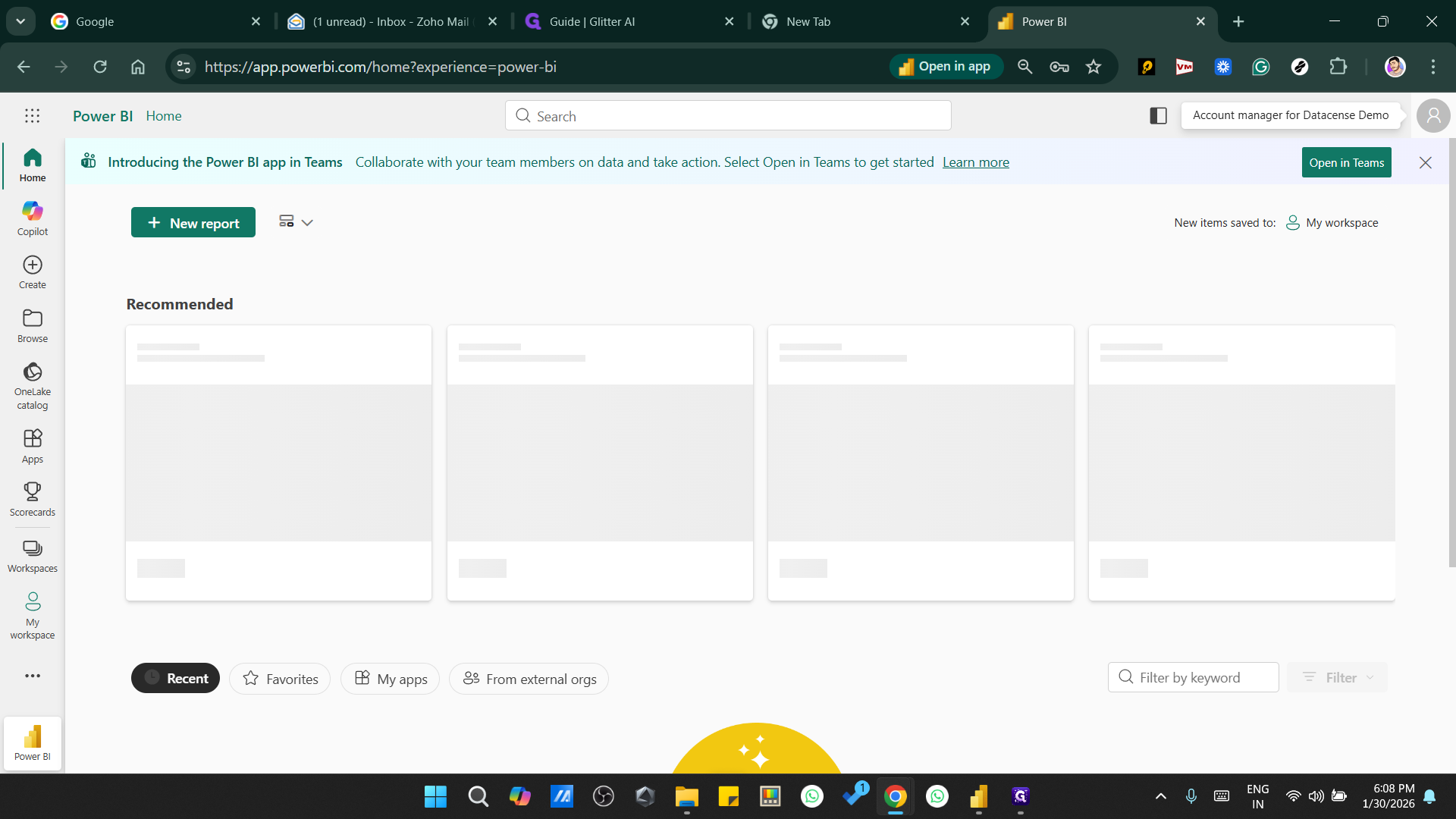Open the Filter dropdown
Image resolution: width=1456 pixels, height=819 pixels.
(x=1338, y=677)
